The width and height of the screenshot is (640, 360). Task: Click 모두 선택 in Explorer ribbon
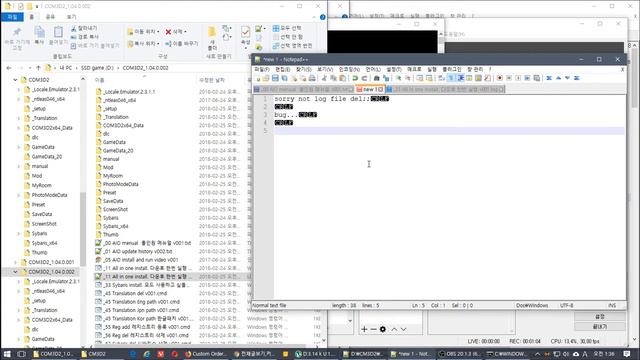coord(287,28)
